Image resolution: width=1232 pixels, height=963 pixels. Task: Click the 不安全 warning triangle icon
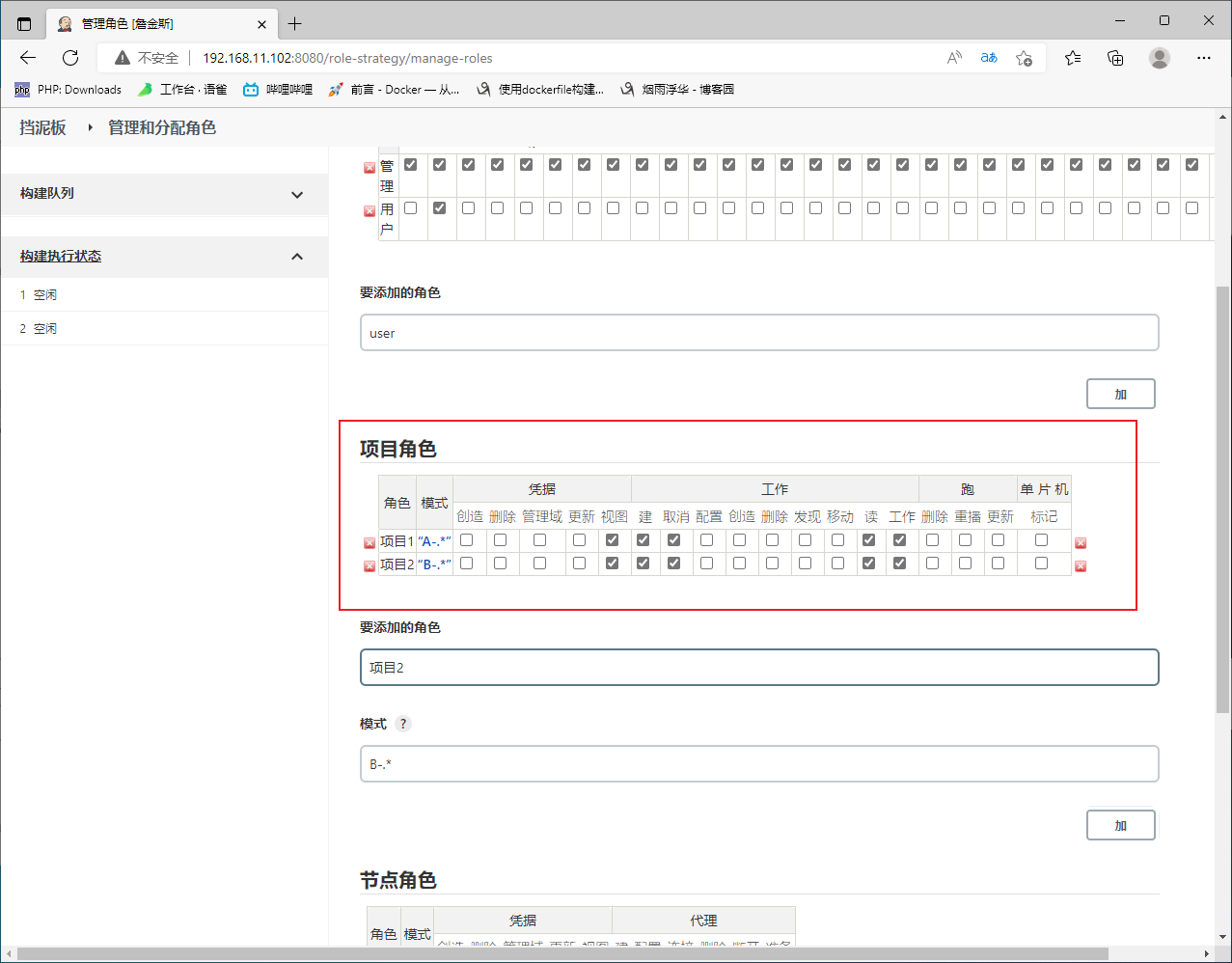click(x=122, y=58)
